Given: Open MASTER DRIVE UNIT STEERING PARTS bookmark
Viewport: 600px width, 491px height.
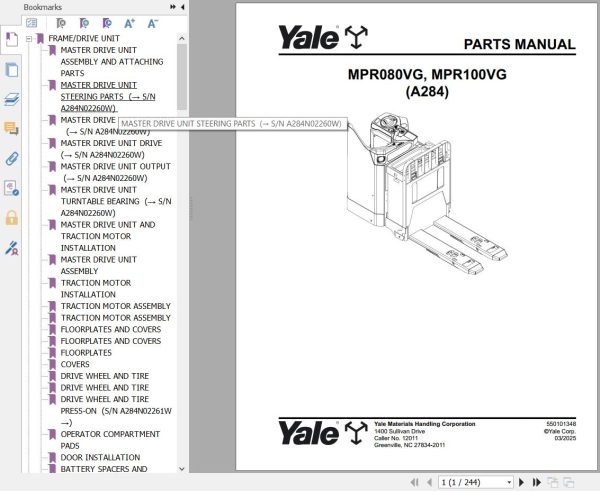Looking at the screenshot, I should tap(108, 96).
